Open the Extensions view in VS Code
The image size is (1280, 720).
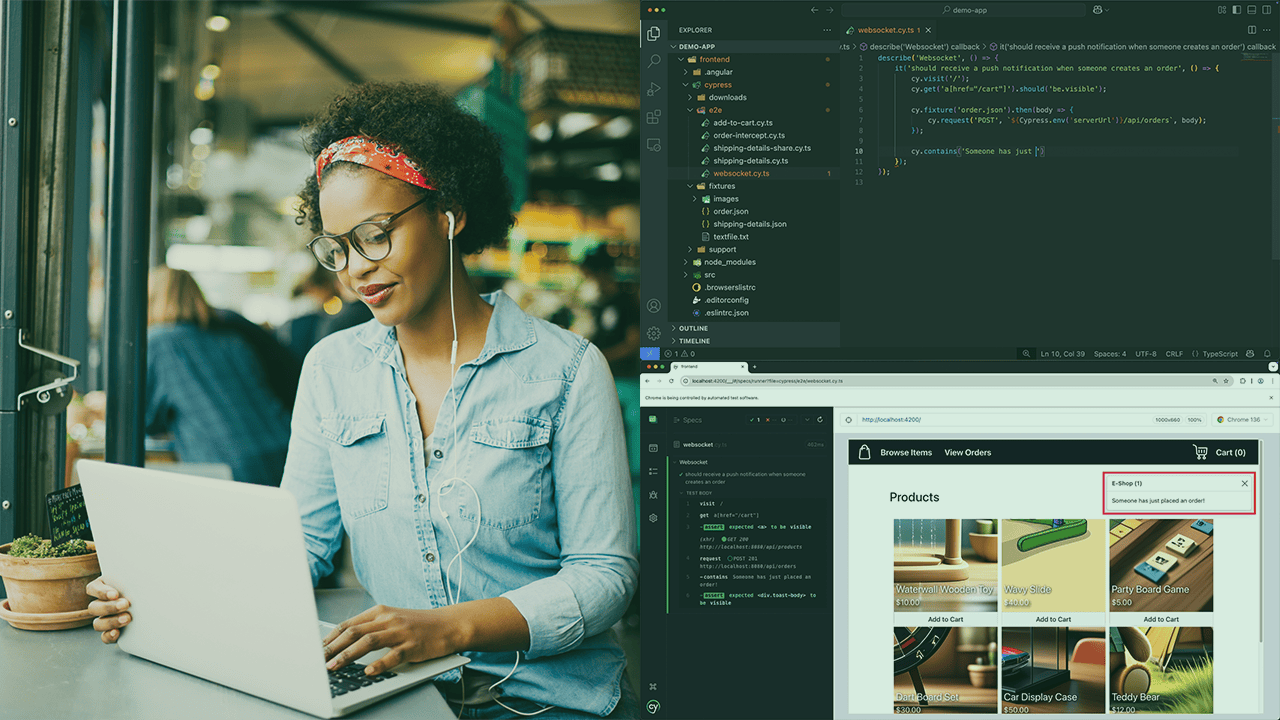[654, 117]
